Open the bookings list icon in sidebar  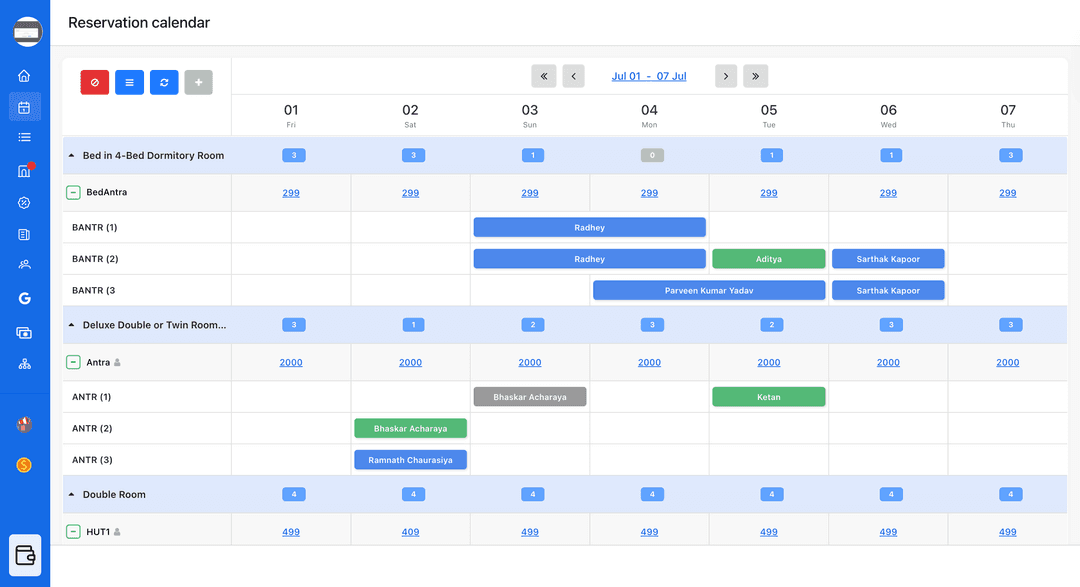[24, 137]
